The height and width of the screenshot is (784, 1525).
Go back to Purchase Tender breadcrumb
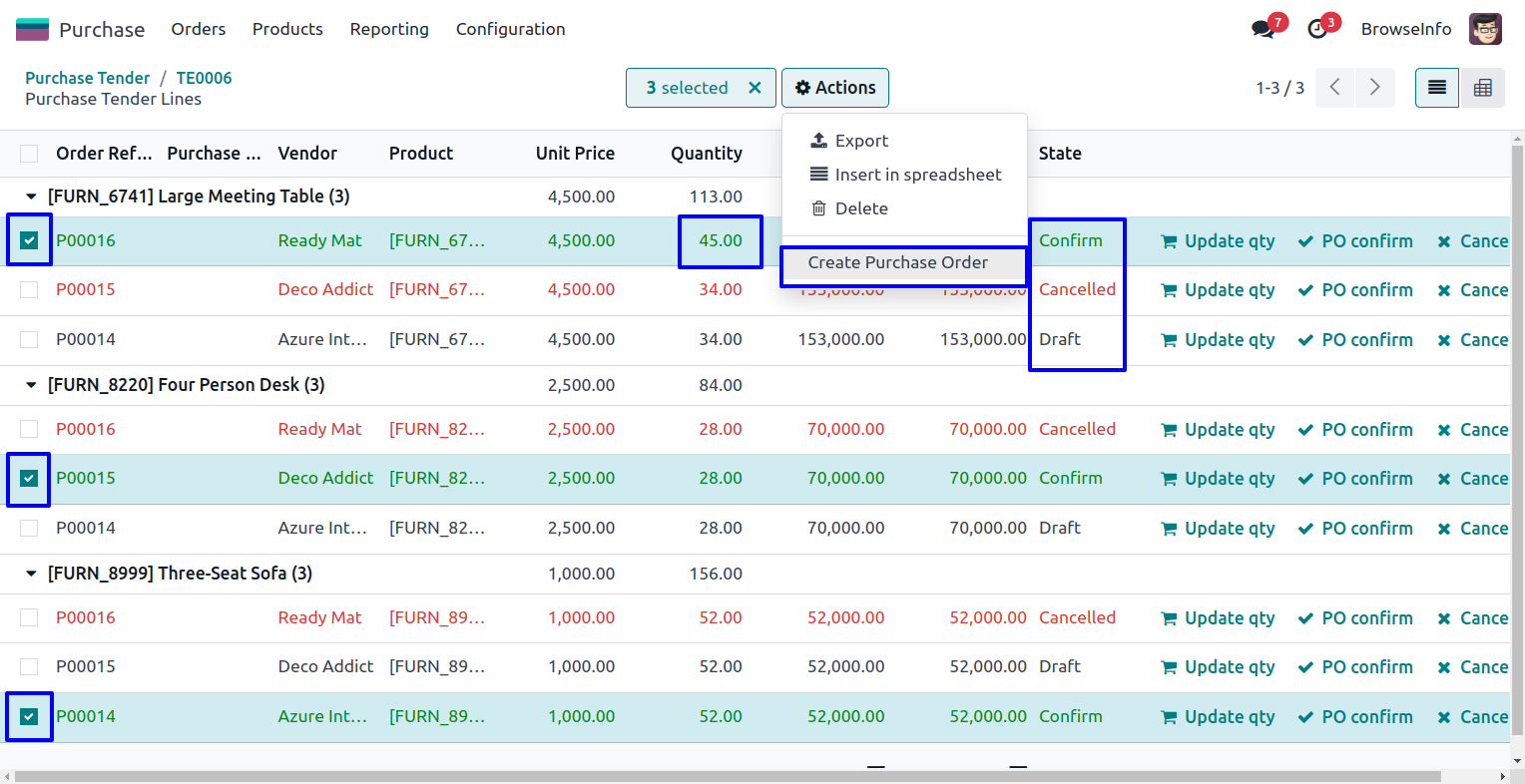click(88, 78)
